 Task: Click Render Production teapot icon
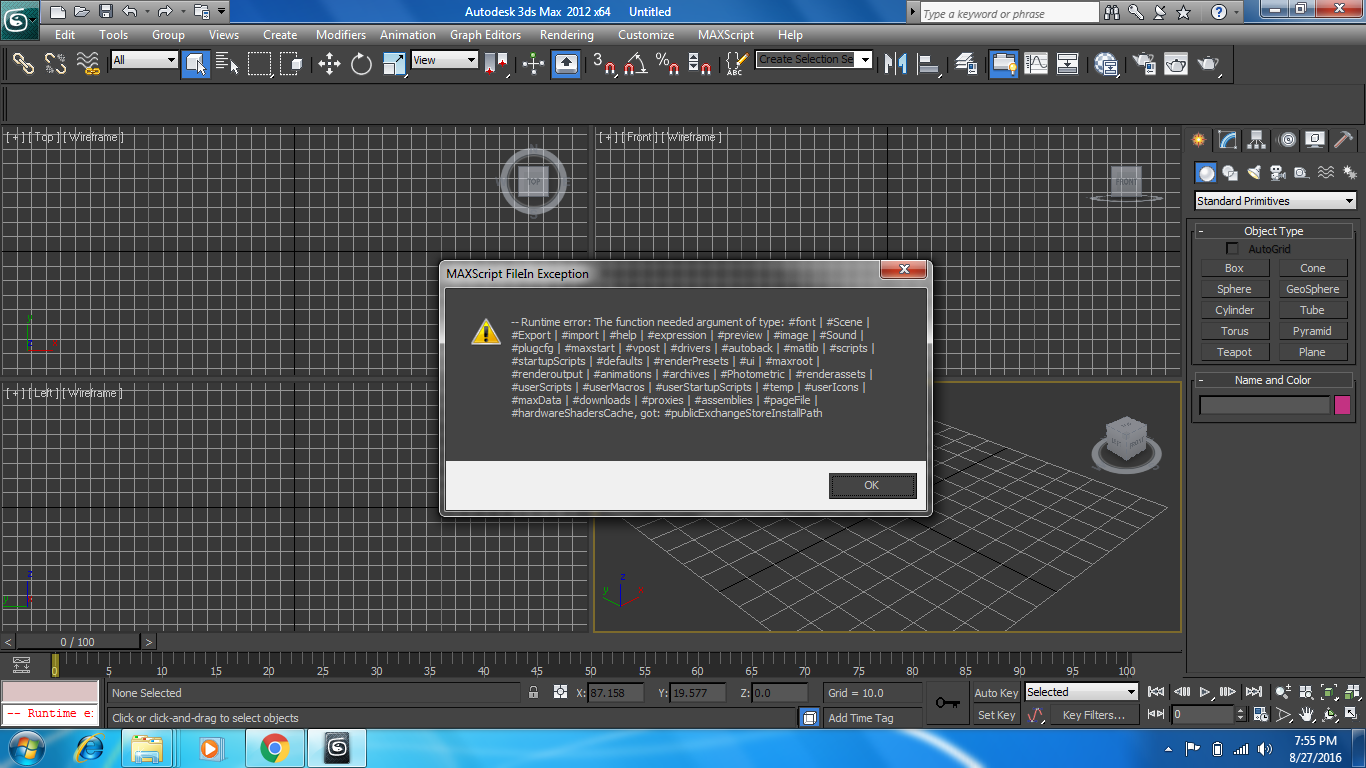1209,64
